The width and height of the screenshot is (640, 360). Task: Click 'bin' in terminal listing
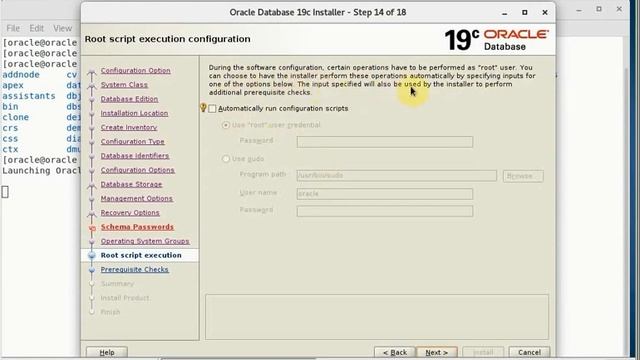click(x=10, y=107)
